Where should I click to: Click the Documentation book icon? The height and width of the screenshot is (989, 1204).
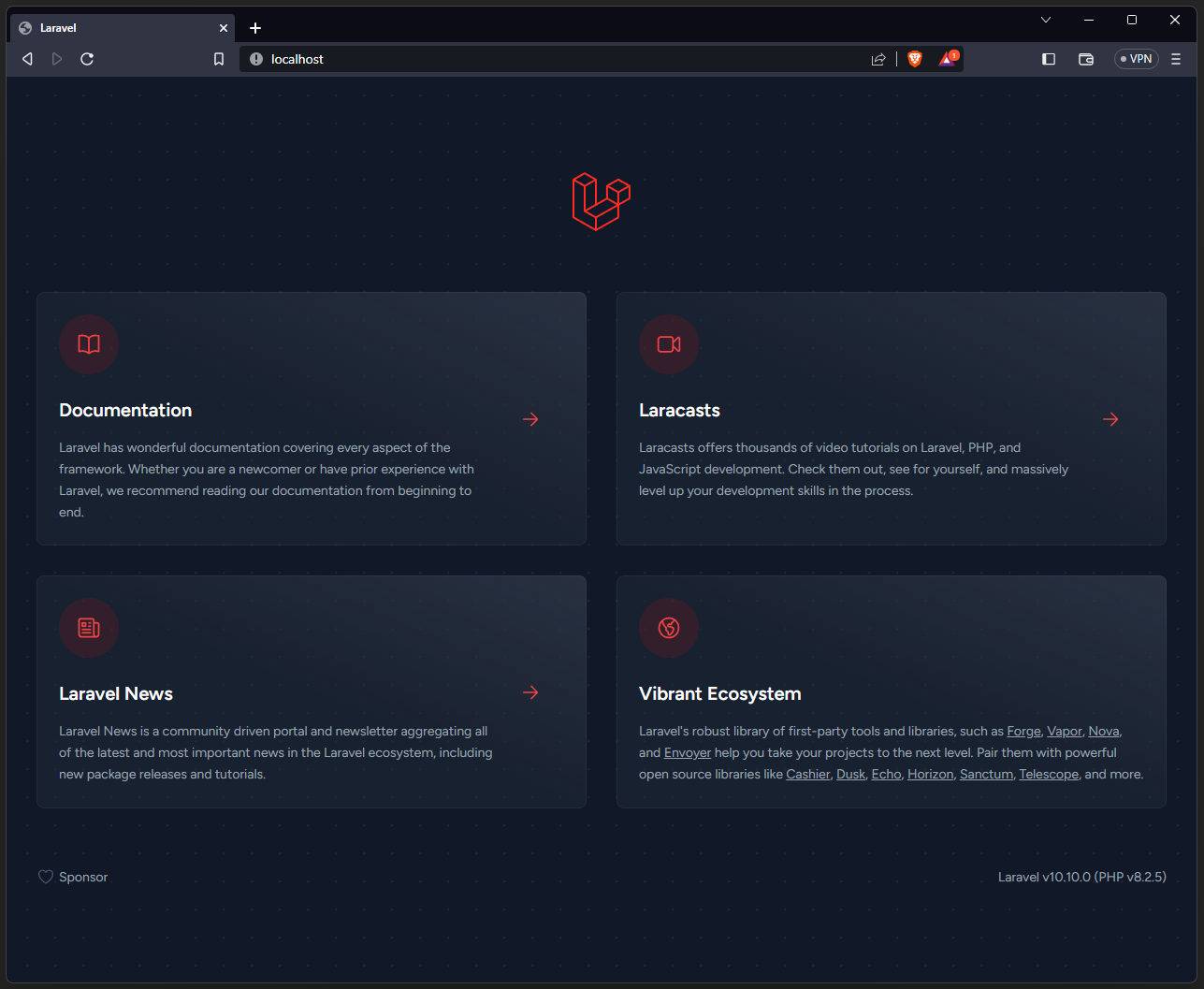pyautogui.click(x=88, y=344)
